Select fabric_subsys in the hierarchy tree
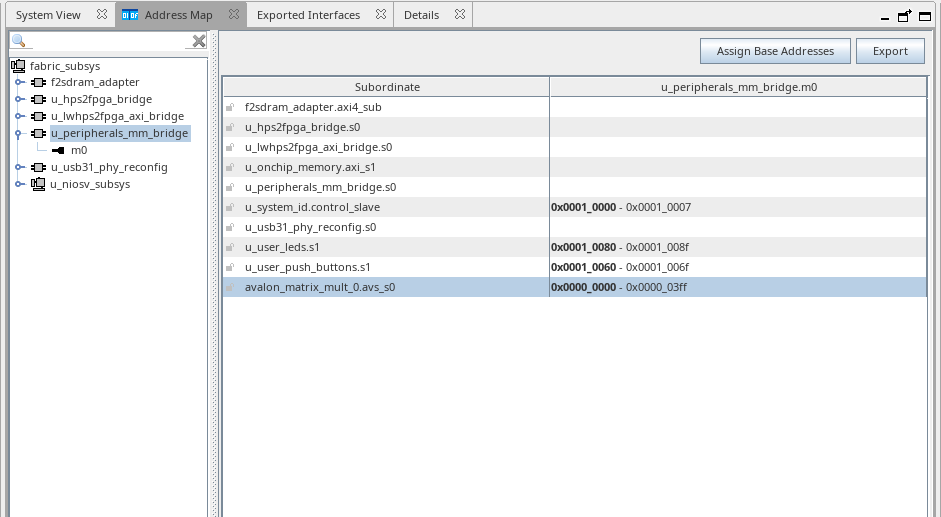This screenshot has width=941, height=517. tap(65, 66)
